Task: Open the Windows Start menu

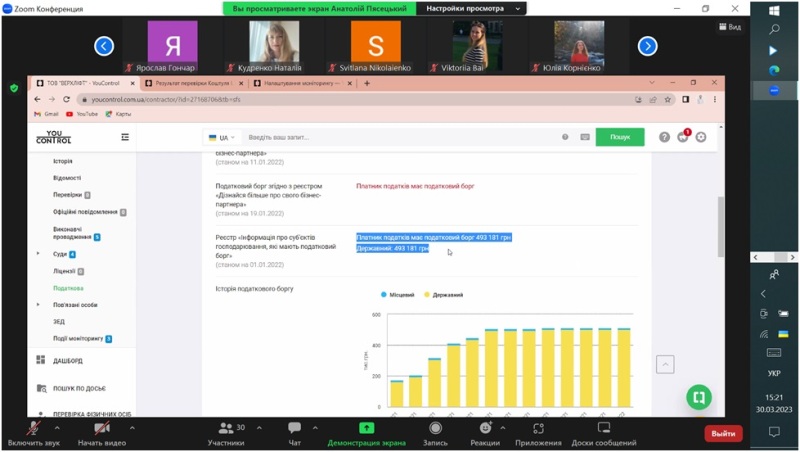Action: [774, 11]
